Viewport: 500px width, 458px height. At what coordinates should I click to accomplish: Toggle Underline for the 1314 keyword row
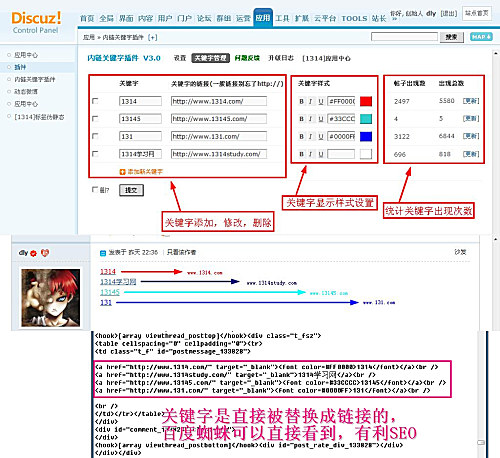tap(321, 101)
